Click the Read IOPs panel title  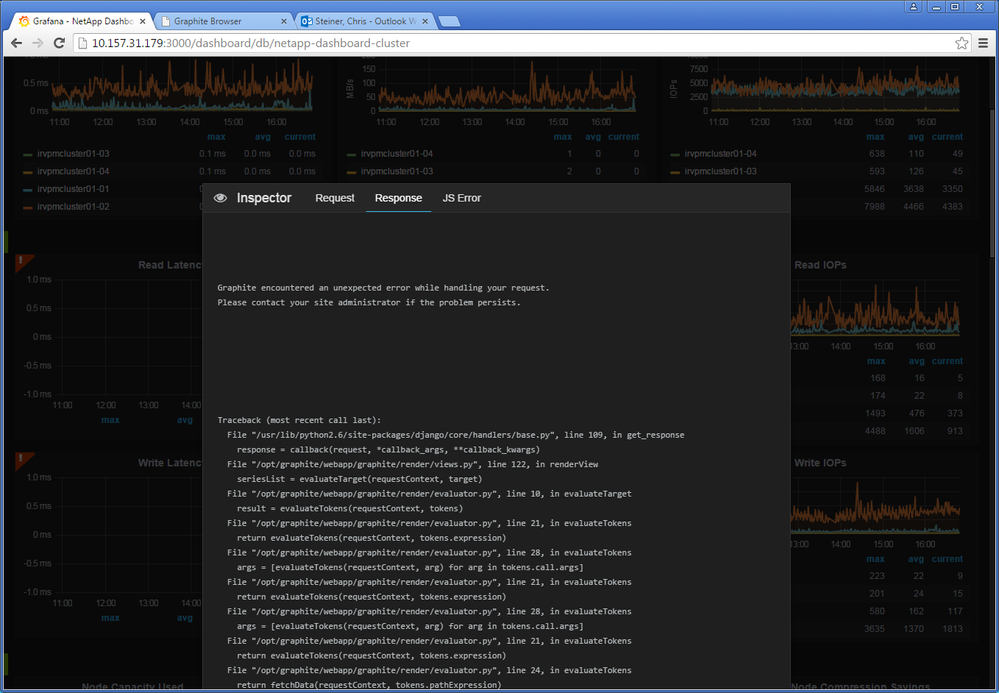[x=820, y=265]
